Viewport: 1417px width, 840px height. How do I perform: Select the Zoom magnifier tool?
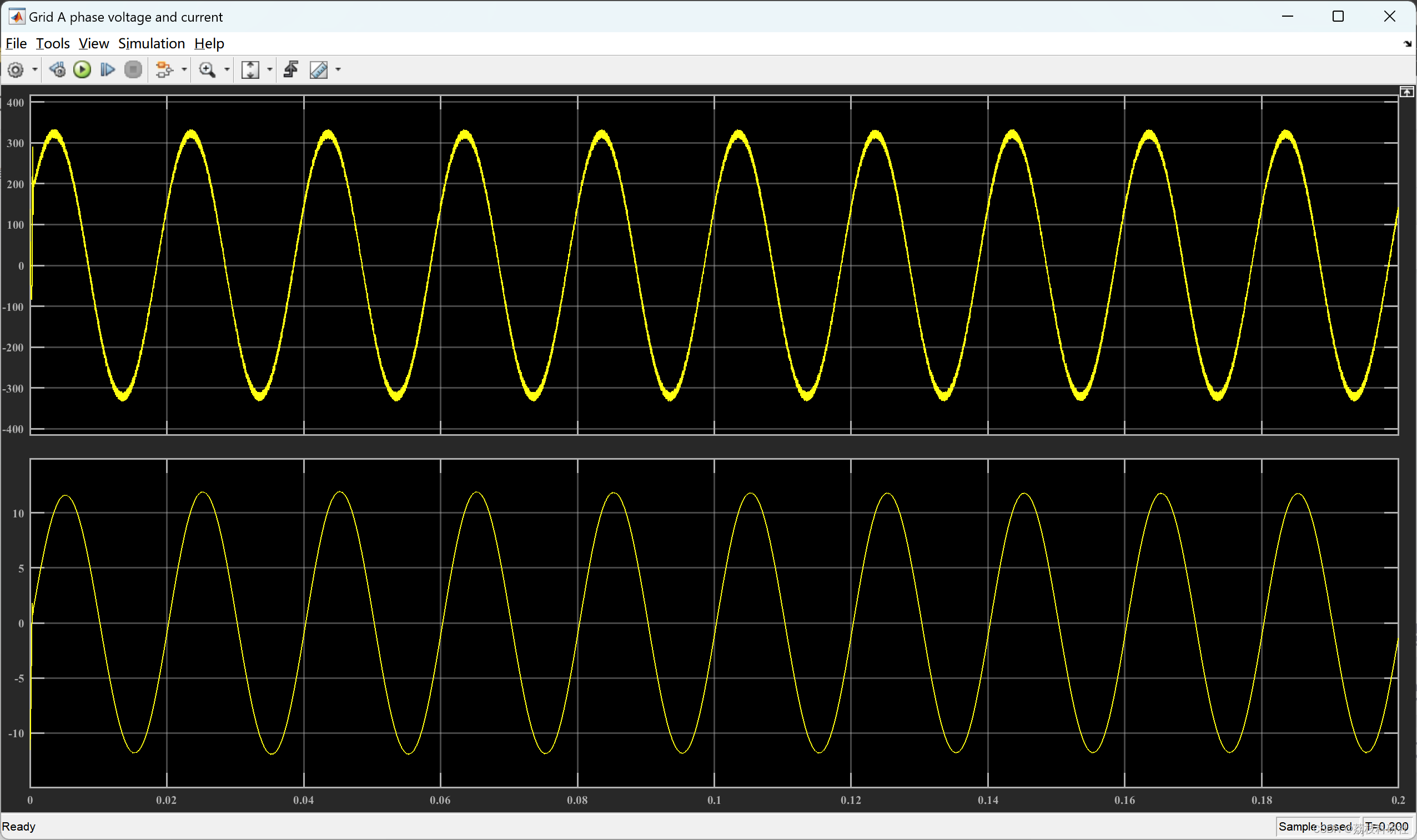pos(207,69)
